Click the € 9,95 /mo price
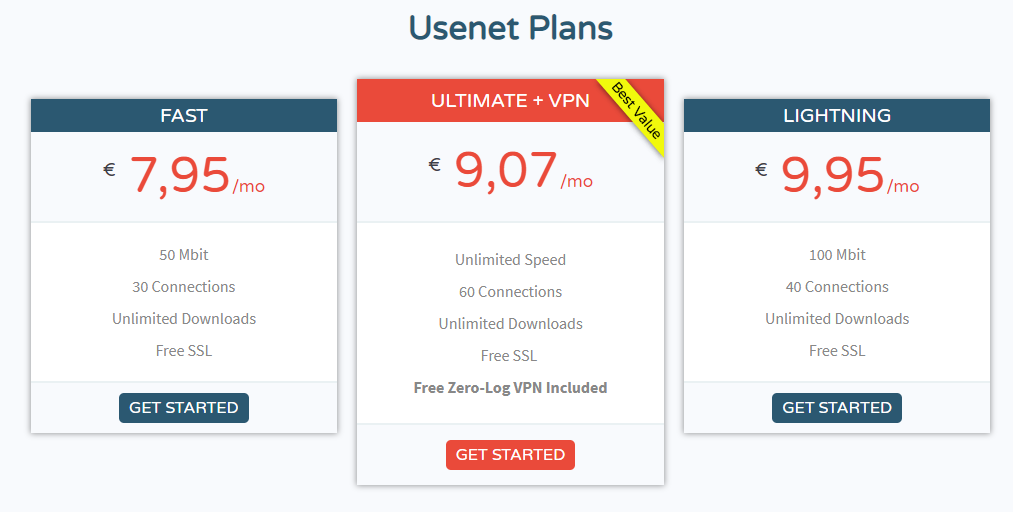 click(837, 176)
